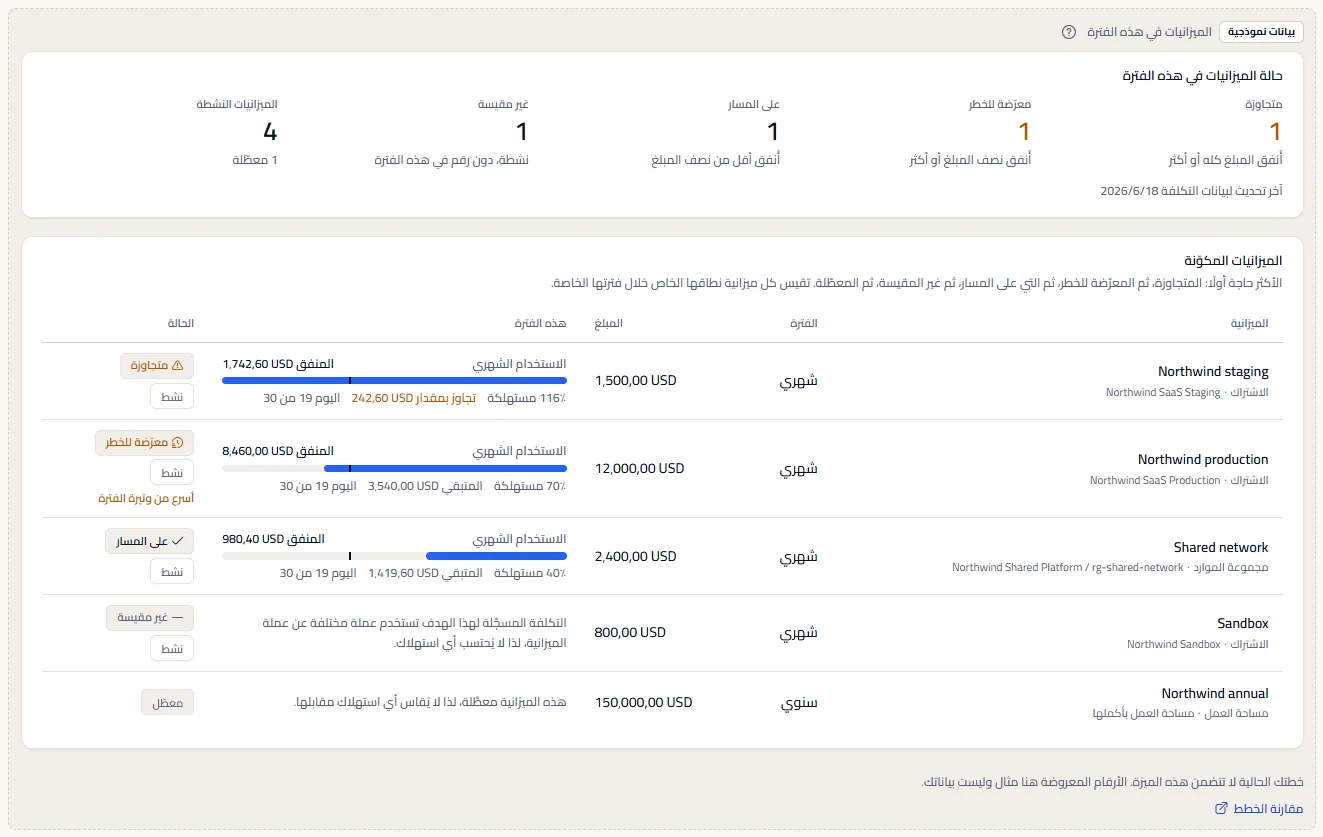This screenshot has width=1323, height=837.
Task: Click the سنوي period cell
Action: [x=799, y=702]
